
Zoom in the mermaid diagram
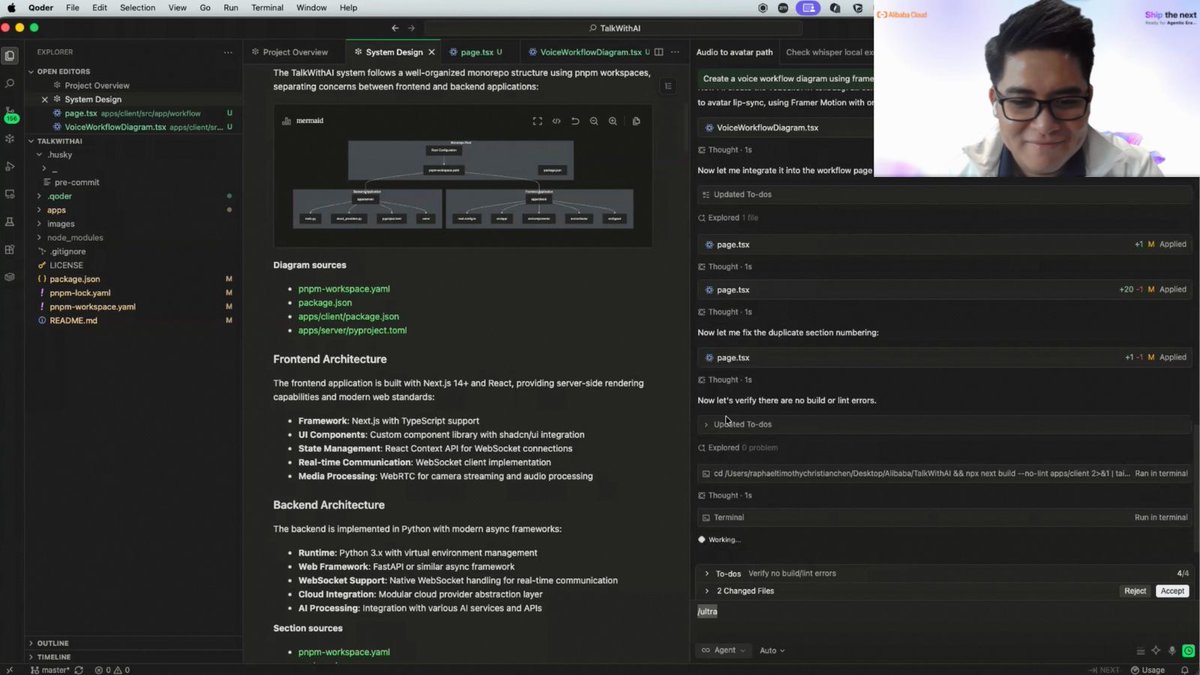point(613,121)
